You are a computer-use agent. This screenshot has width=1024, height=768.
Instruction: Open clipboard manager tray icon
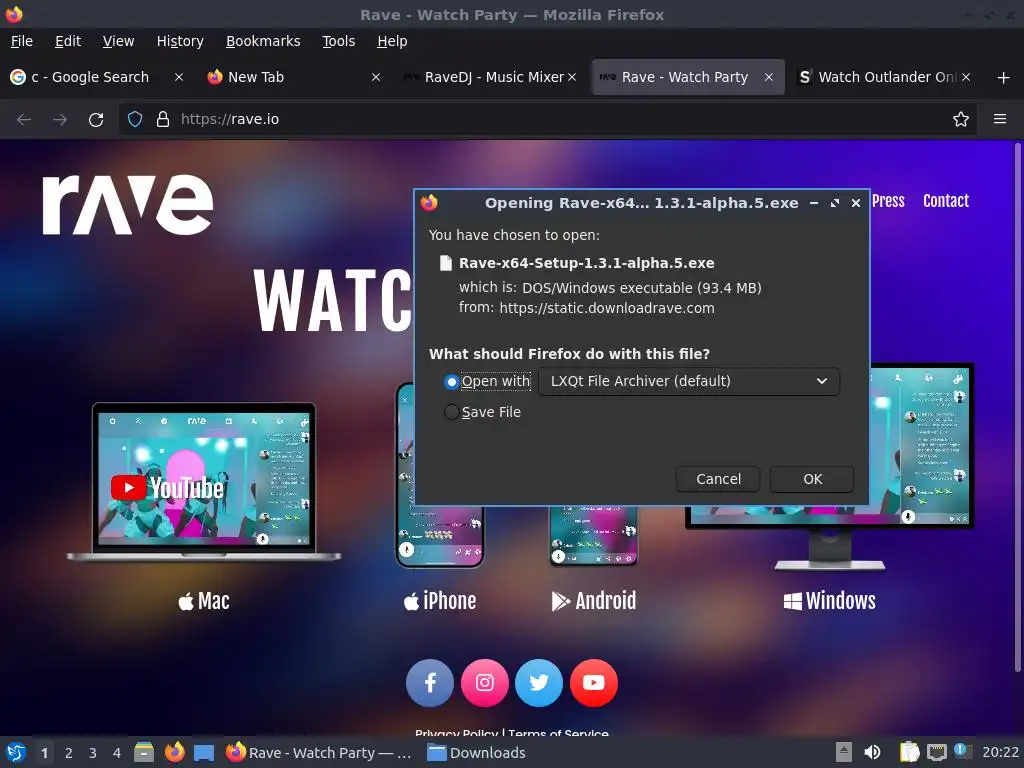pos(909,752)
